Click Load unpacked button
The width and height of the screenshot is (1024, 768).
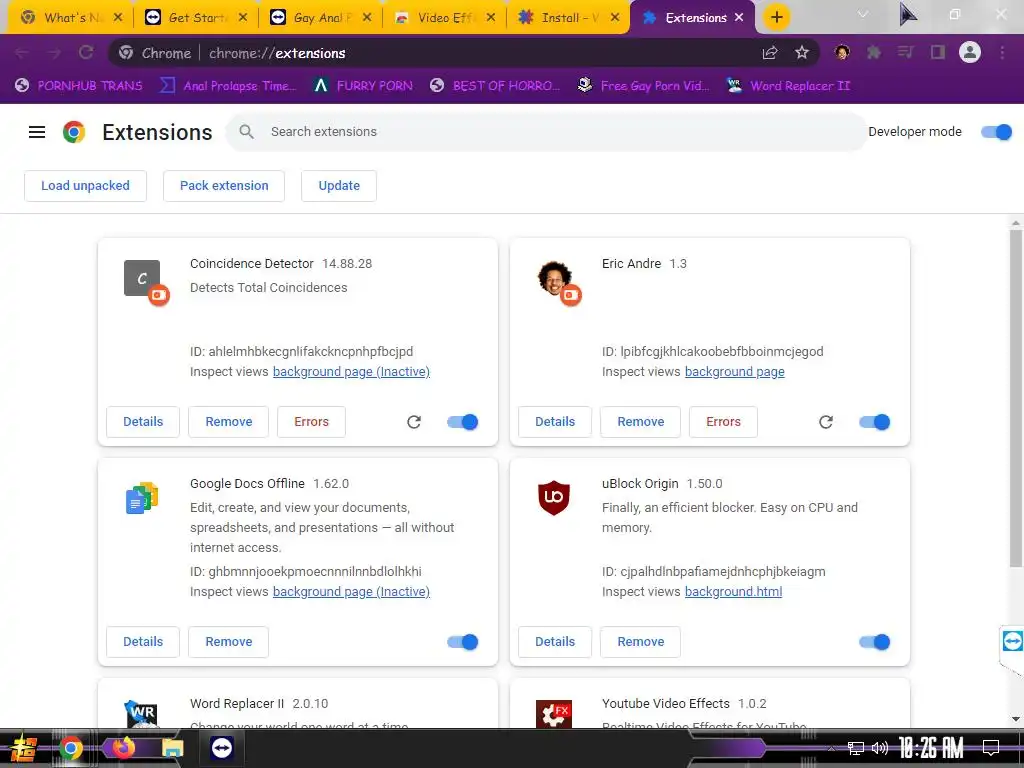click(86, 186)
